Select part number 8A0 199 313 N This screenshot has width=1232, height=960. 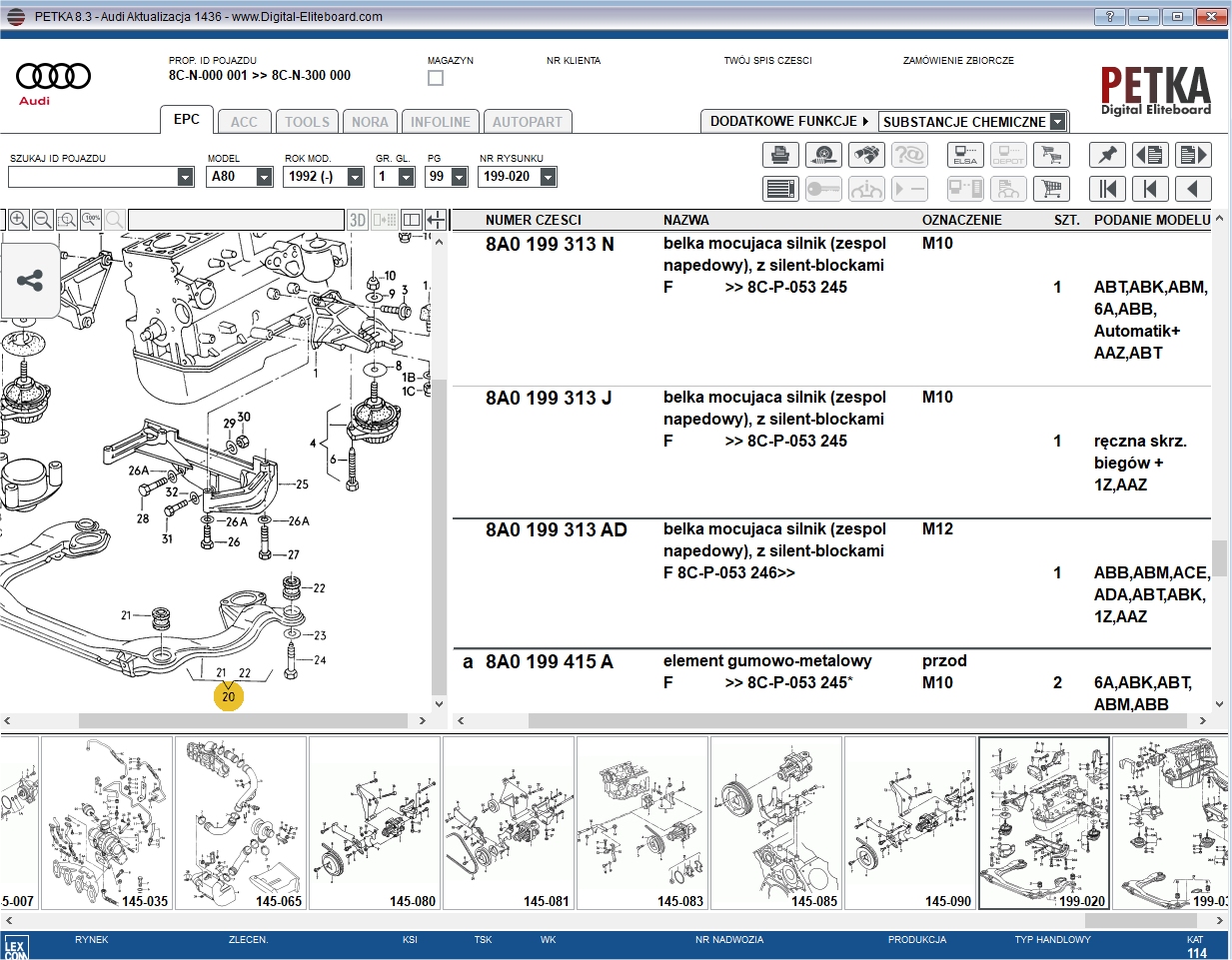[550, 244]
